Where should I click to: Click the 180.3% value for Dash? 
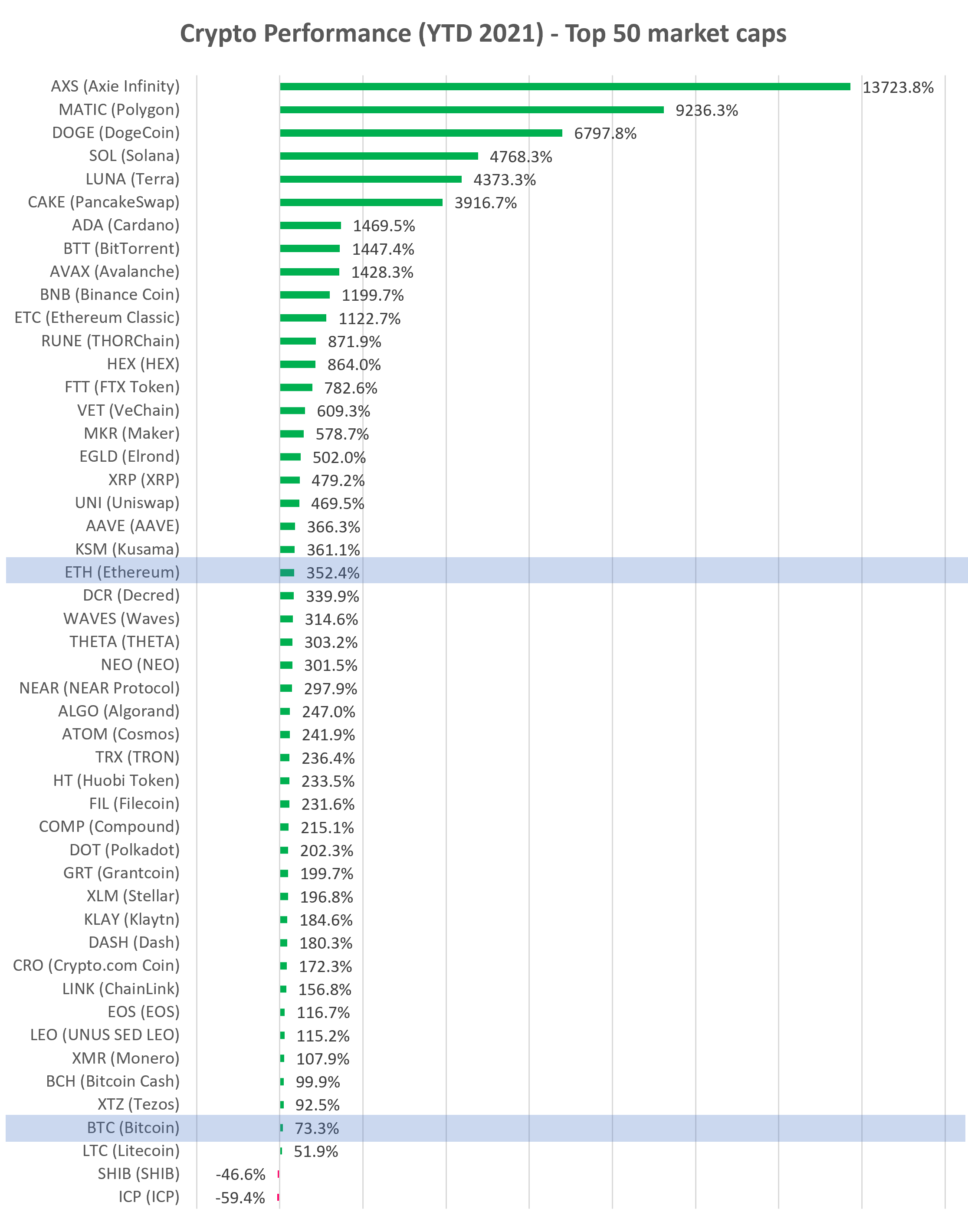coord(326,943)
